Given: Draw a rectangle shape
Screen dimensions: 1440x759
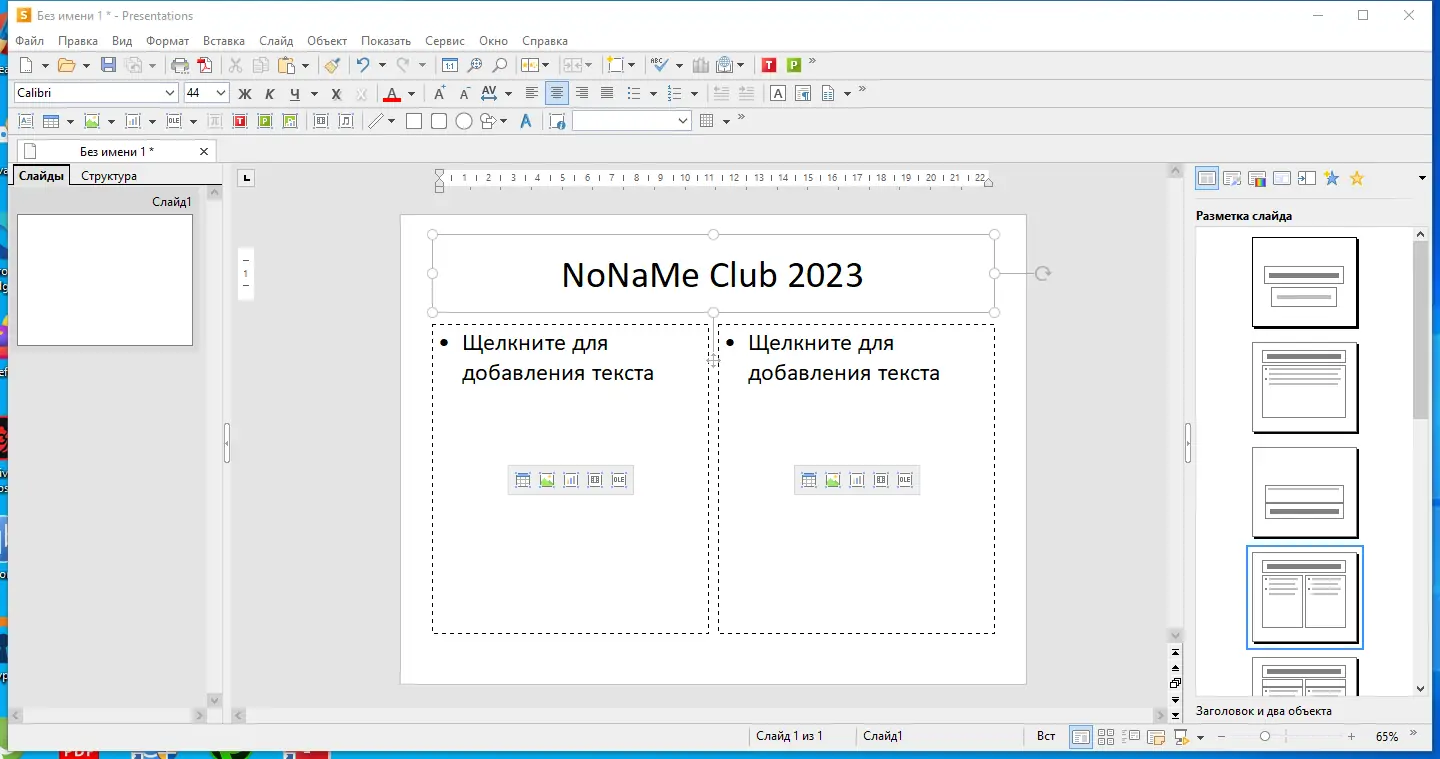Looking at the screenshot, I should pyautogui.click(x=414, y=121).
